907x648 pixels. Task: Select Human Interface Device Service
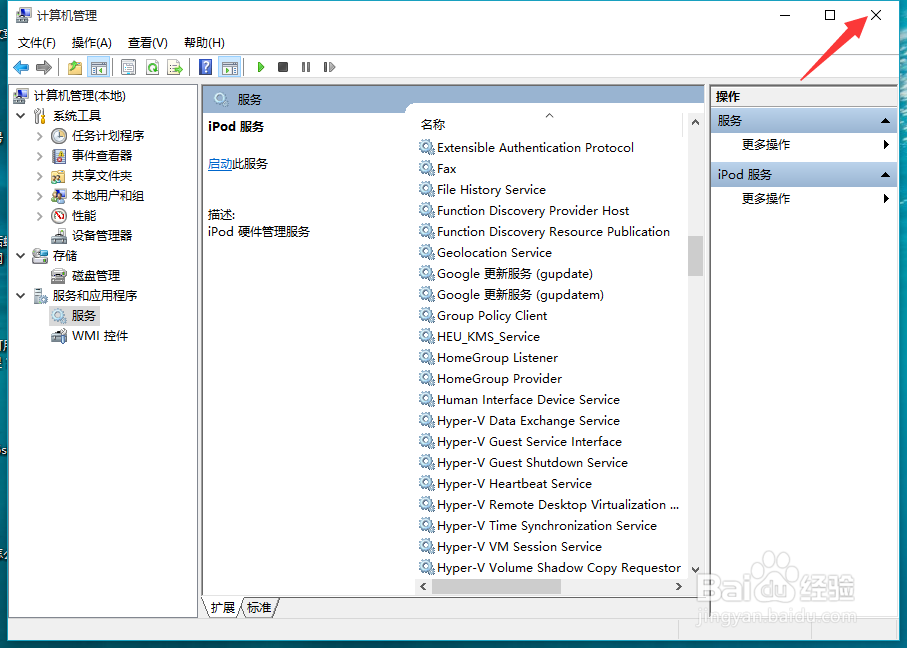[528, 400]
